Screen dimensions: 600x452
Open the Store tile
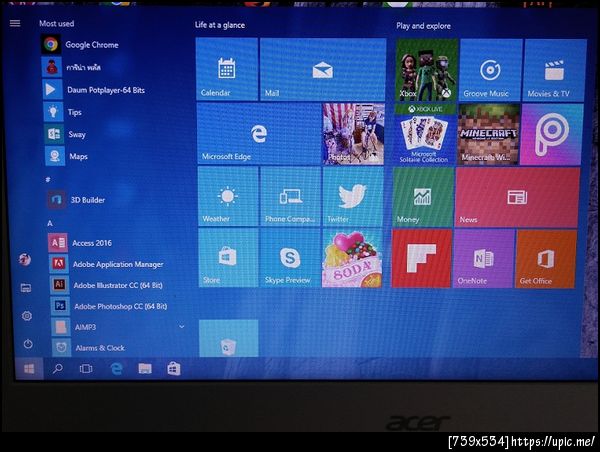point(228,258)
